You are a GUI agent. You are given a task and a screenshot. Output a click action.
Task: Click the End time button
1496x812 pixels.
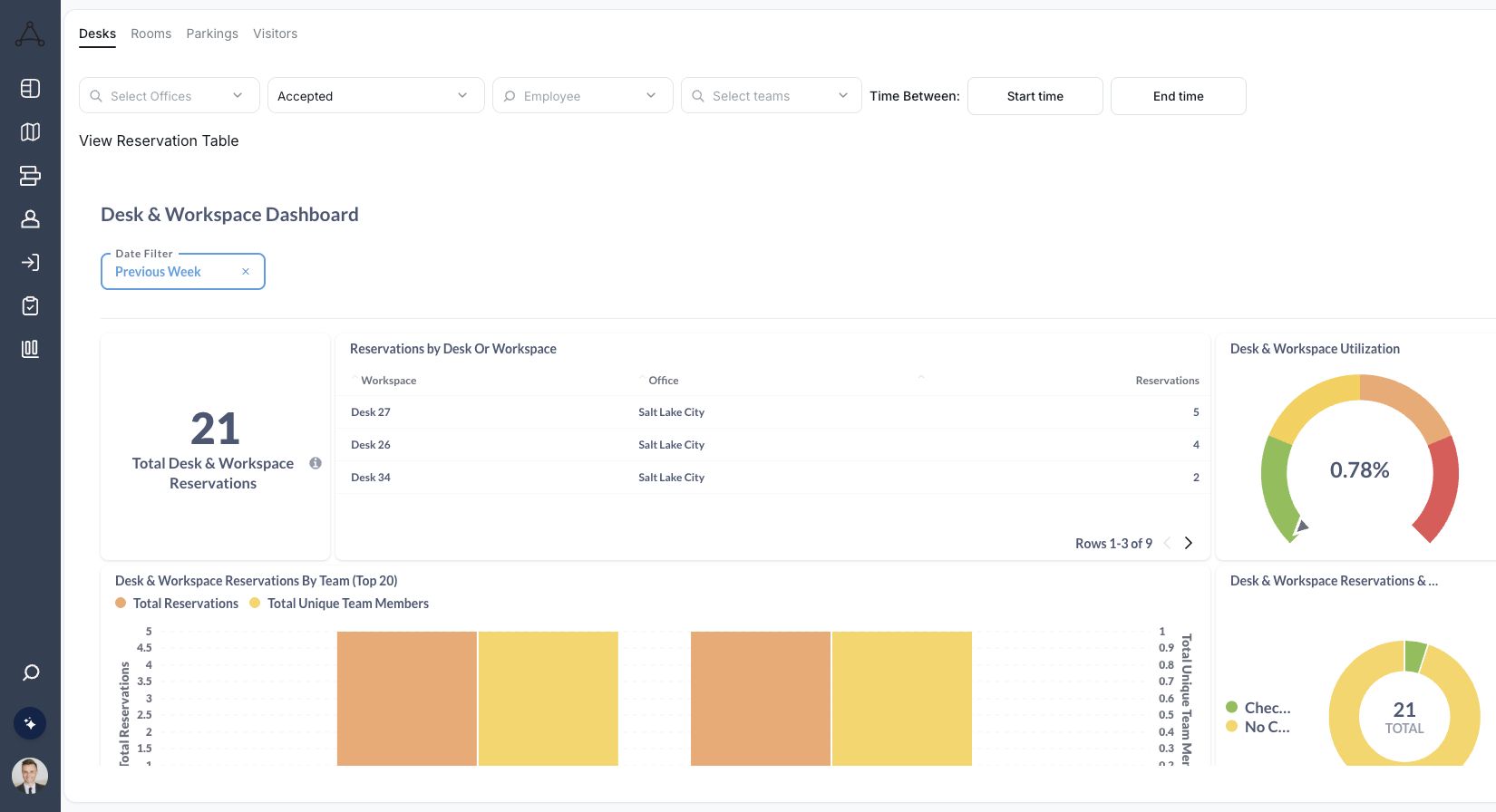click(x=1179, y=96)
